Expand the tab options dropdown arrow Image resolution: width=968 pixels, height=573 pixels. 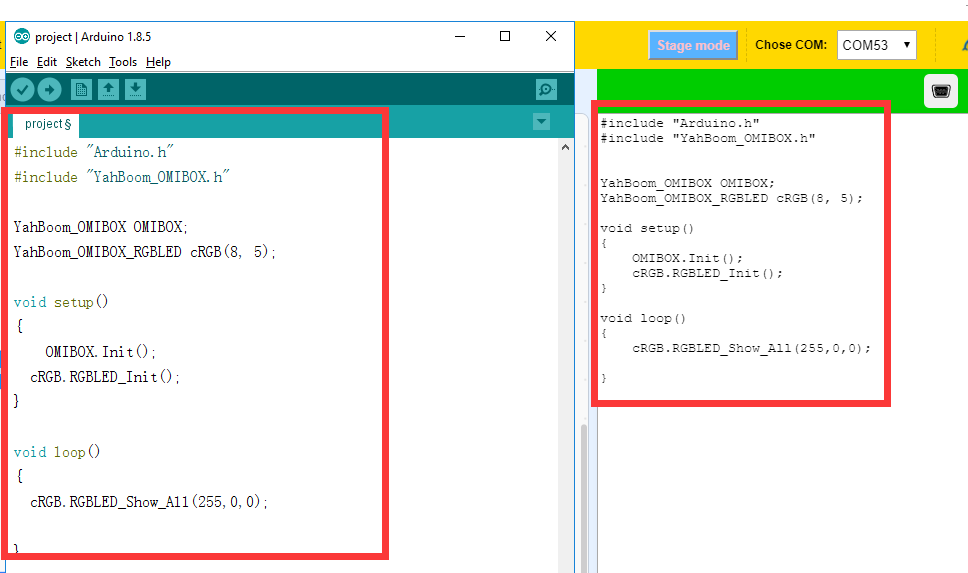pyautogui.click(x=541, y=121)
